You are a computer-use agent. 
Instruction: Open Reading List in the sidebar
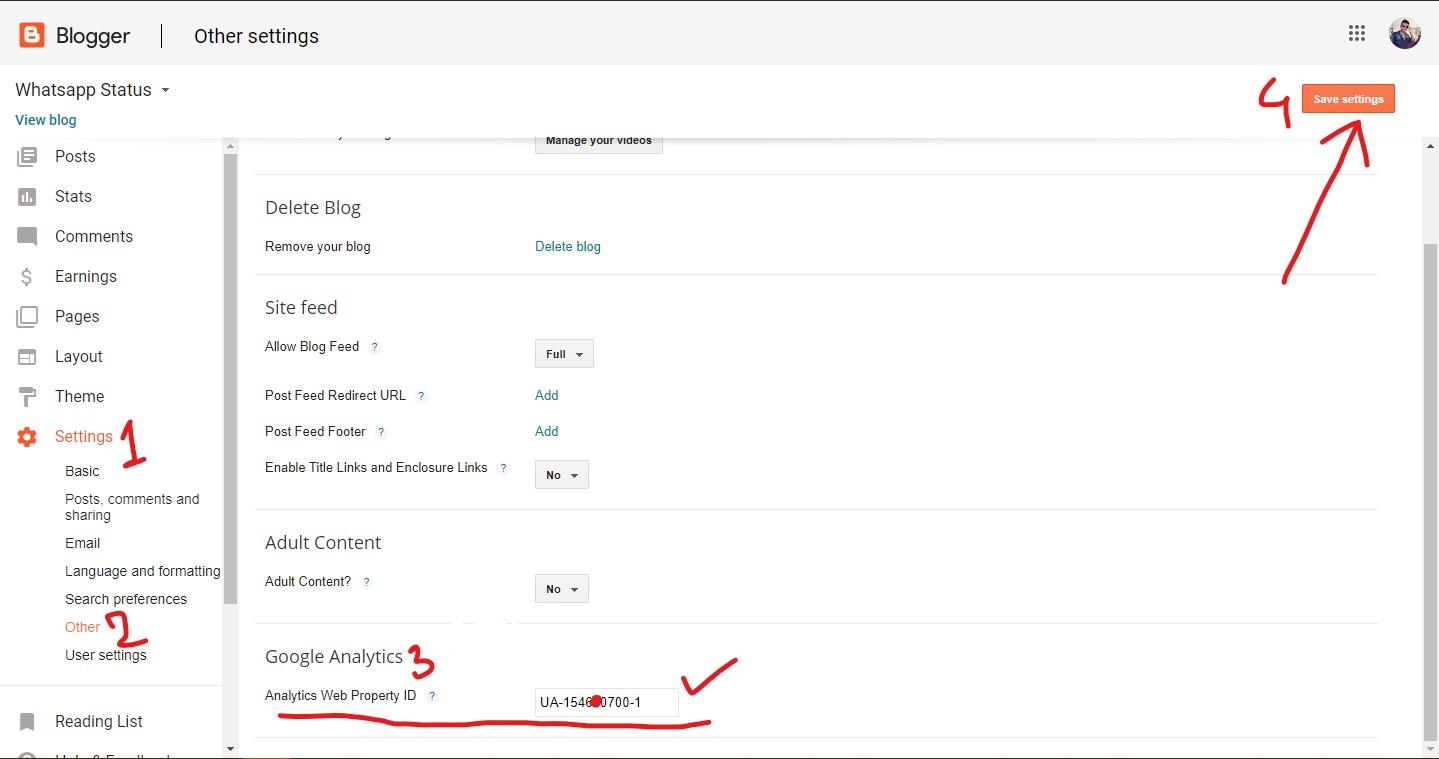tap(99, 721)
